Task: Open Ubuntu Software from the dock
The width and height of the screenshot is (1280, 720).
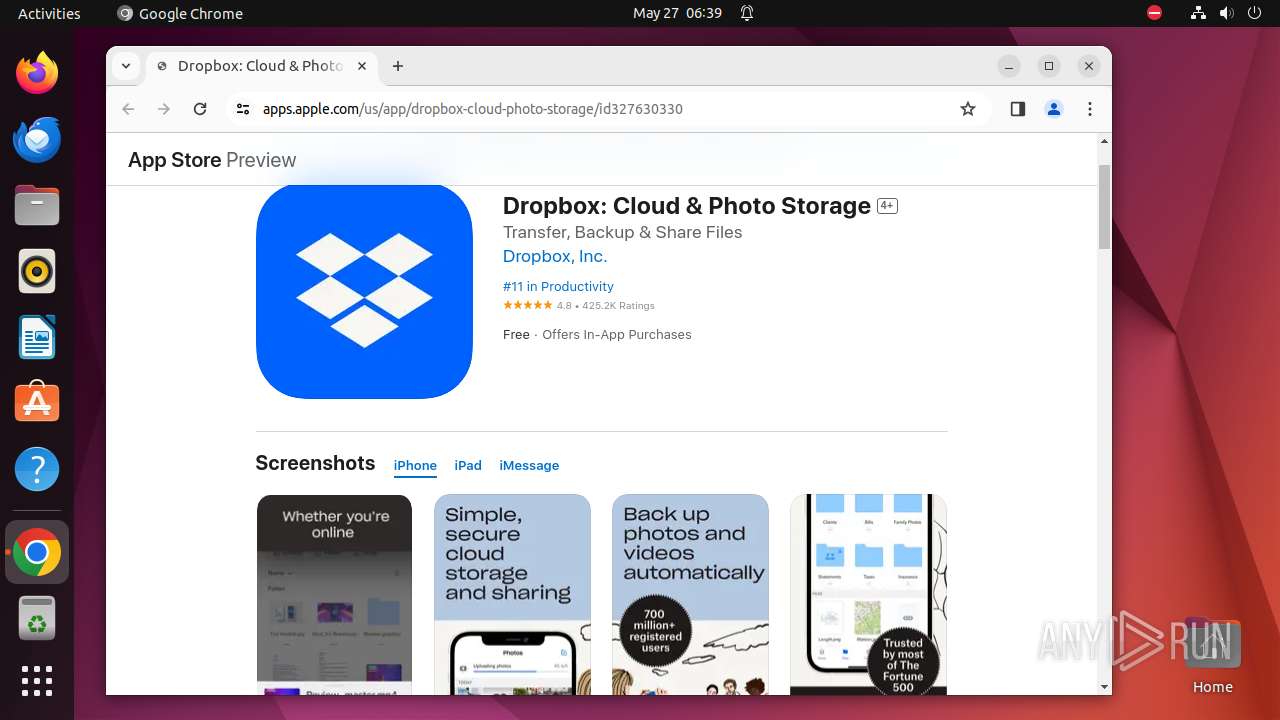Action: (37, 403)
